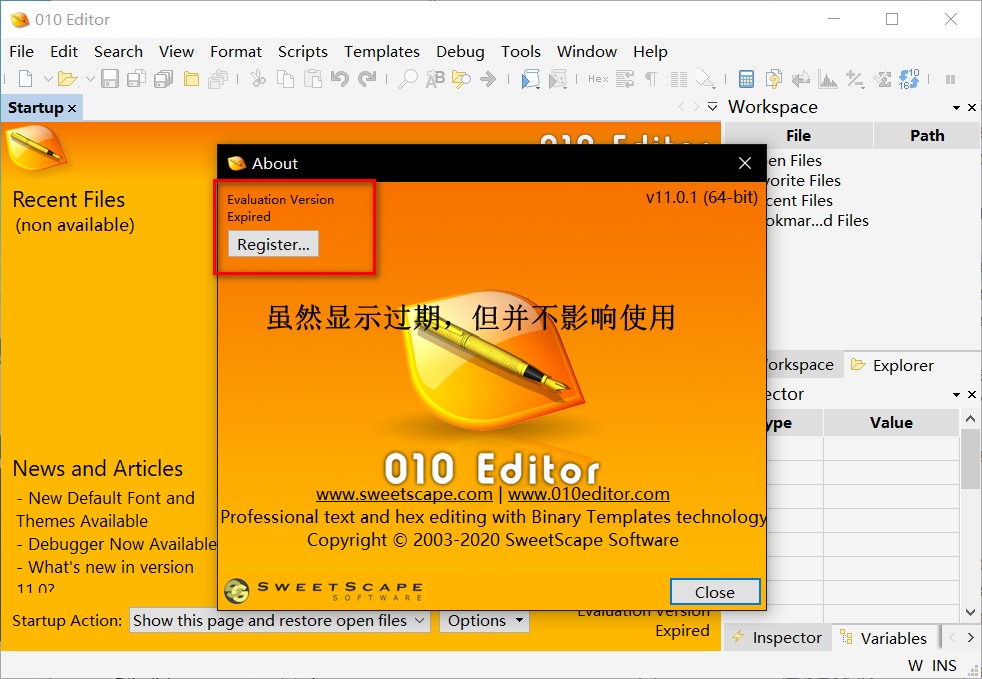Click the Cut scissors icon
982x679 pixels.
click(258, 79)
